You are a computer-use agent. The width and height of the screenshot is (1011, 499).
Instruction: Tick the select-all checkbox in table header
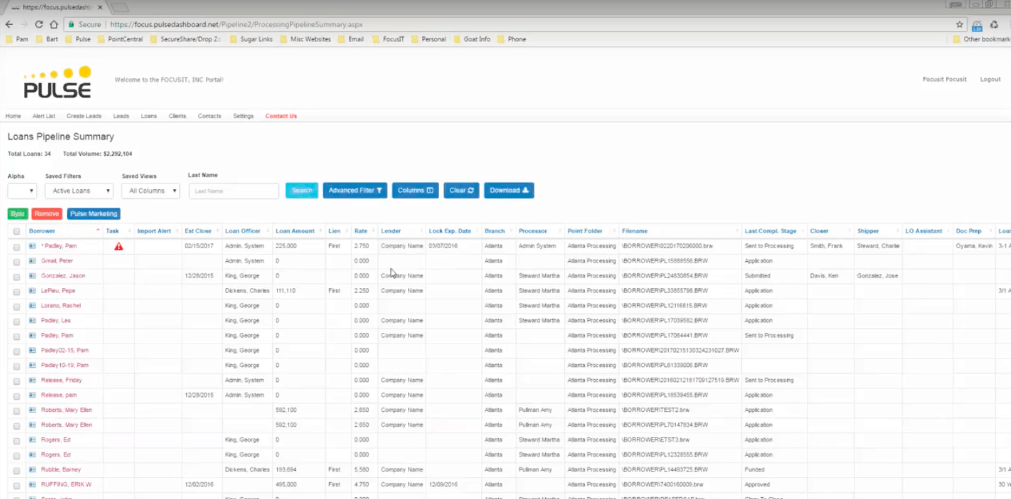(17, 231)
